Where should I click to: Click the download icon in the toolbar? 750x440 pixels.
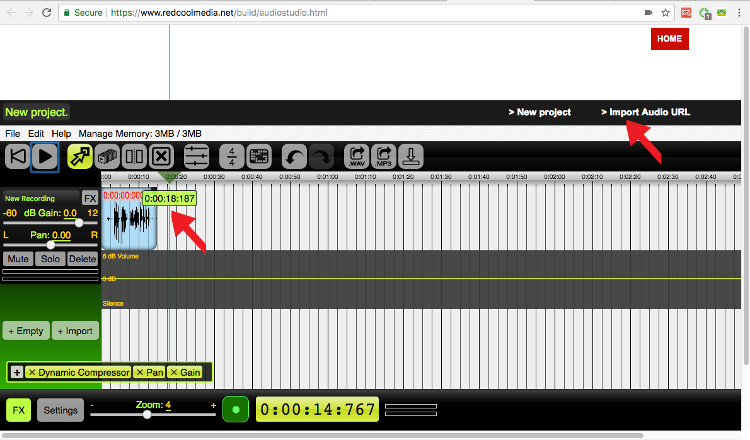(x=411, y=157)
